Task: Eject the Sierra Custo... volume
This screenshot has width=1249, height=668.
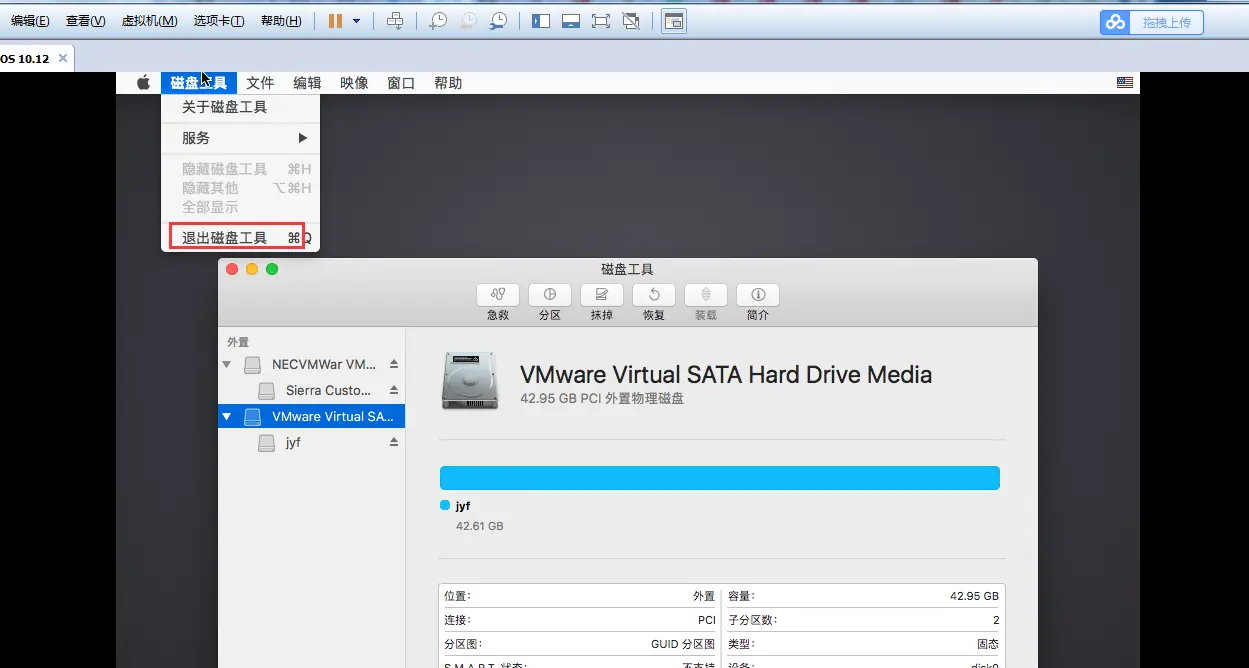Action: [x=394, y=390]
